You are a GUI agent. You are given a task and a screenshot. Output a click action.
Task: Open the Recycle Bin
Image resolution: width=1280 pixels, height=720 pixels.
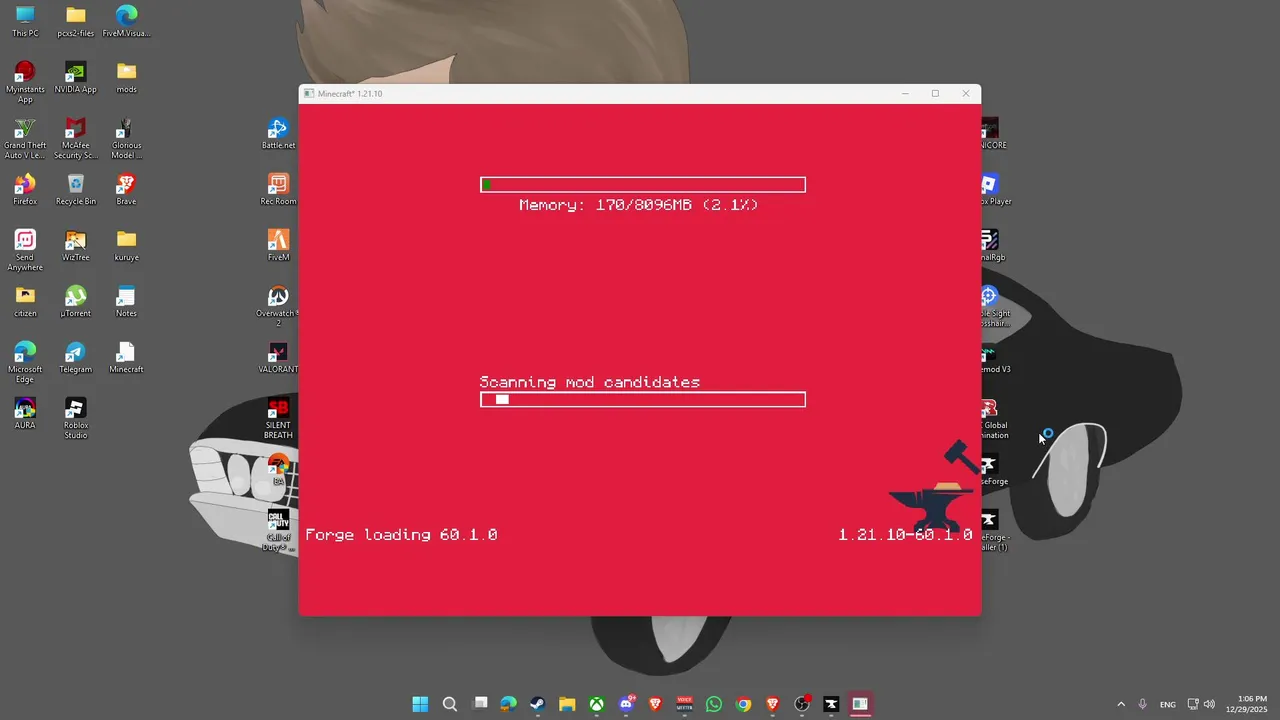coord(75,189)
